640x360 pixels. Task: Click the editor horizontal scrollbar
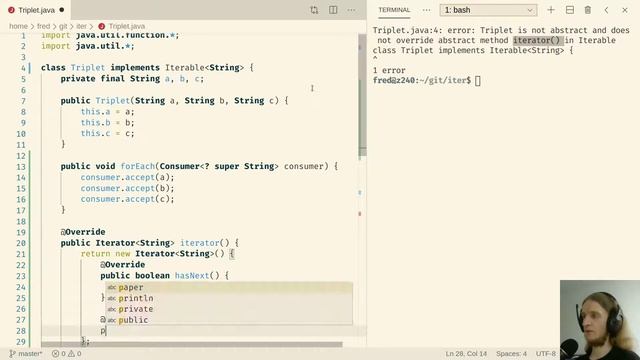click(x=192, y=344)
